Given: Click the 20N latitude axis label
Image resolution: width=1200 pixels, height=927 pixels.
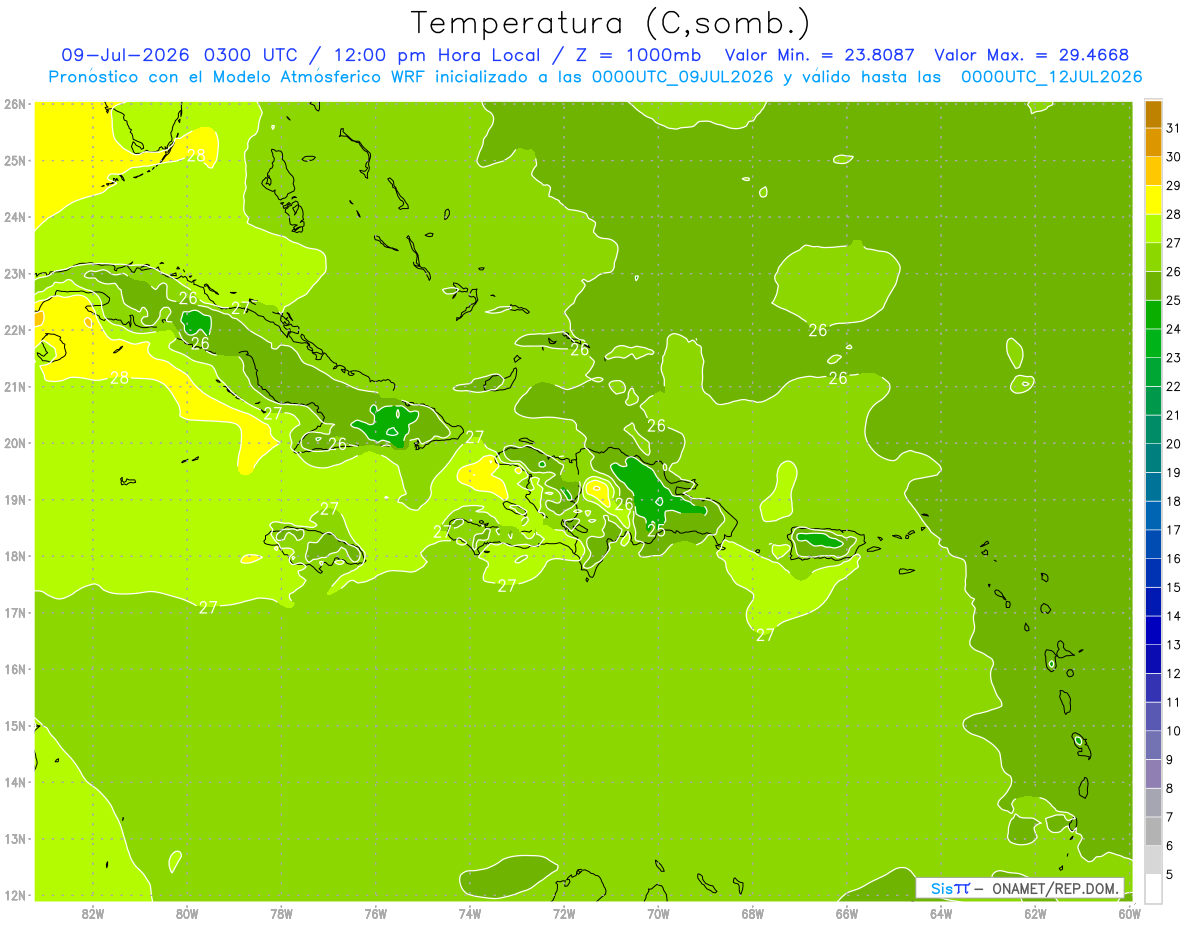Looking at the screenshot, I should tap(14, 443).
